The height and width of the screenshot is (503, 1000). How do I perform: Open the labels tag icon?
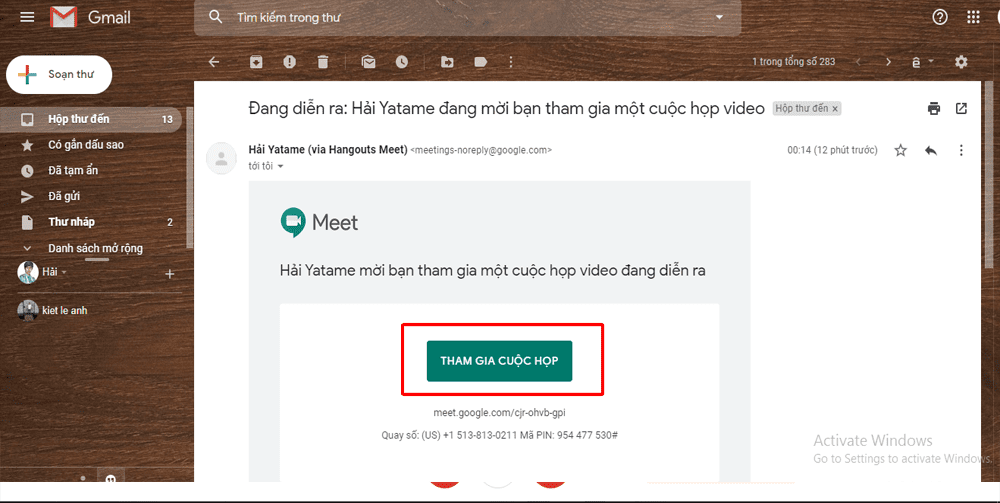(480, 62)
